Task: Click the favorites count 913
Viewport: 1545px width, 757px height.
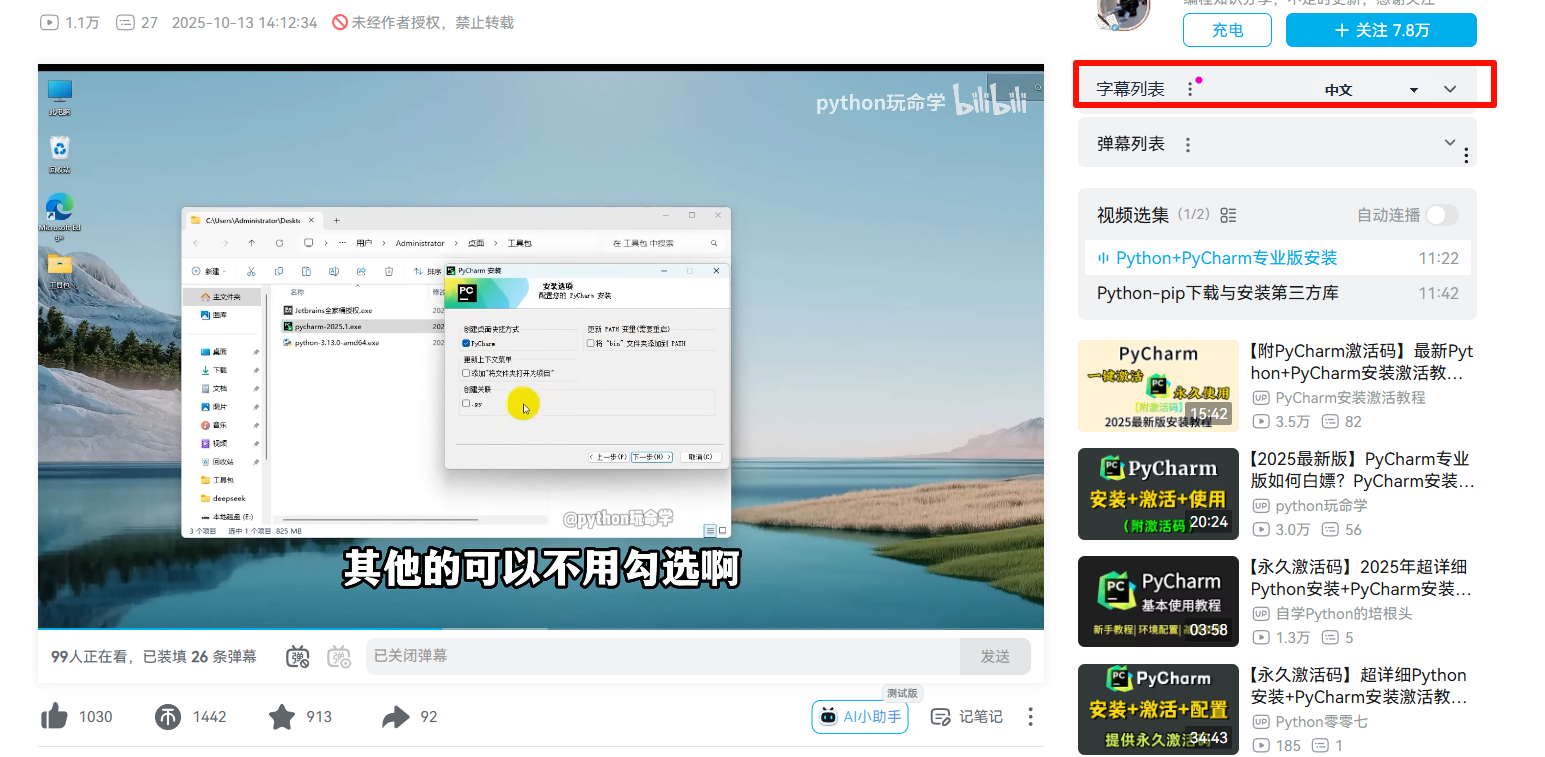Action: click(x=319, y=717)
